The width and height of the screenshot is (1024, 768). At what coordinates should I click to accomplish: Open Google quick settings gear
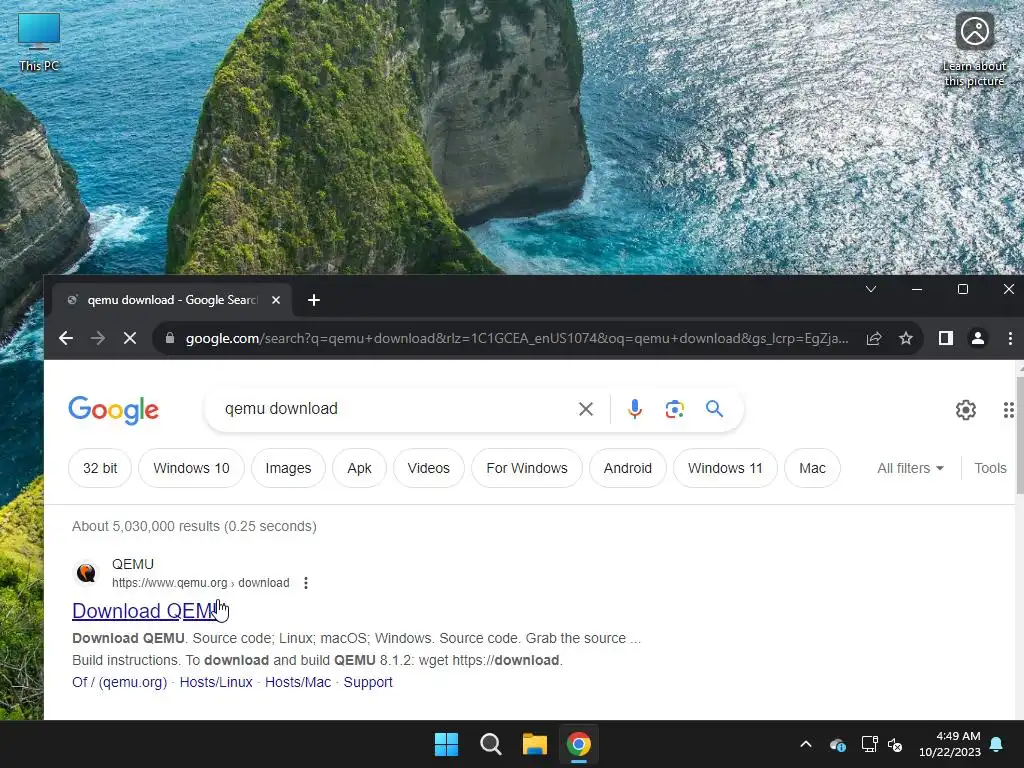click(965, 409)
